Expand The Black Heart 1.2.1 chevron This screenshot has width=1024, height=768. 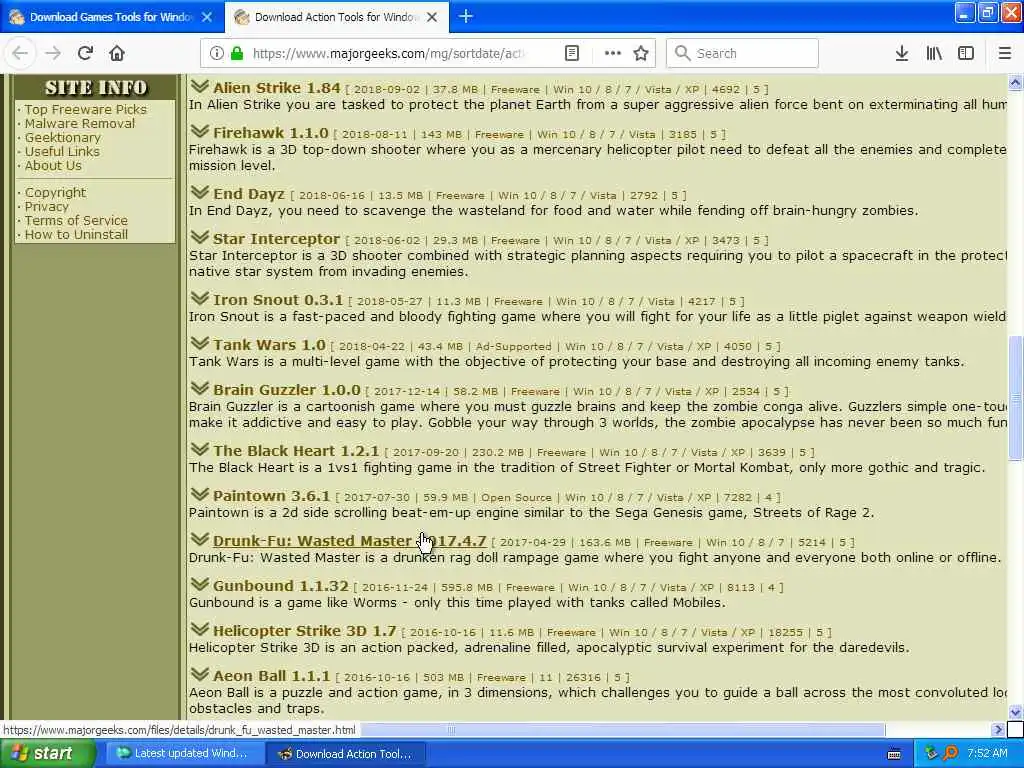pos(199,449)
